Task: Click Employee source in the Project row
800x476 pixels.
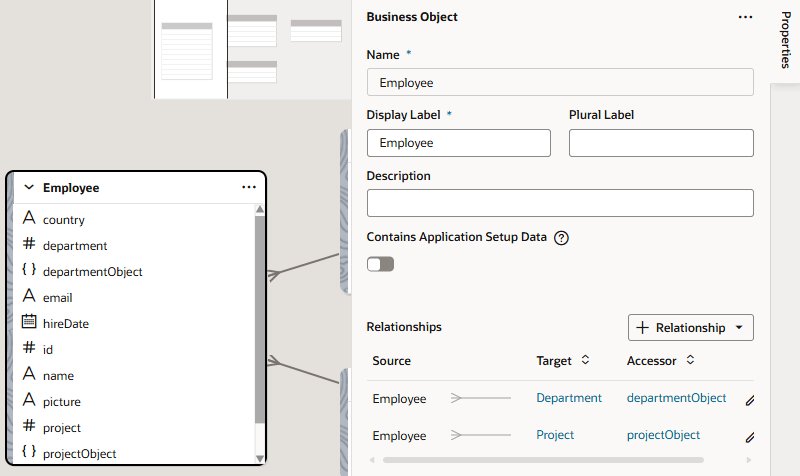Action: [399, 436]
